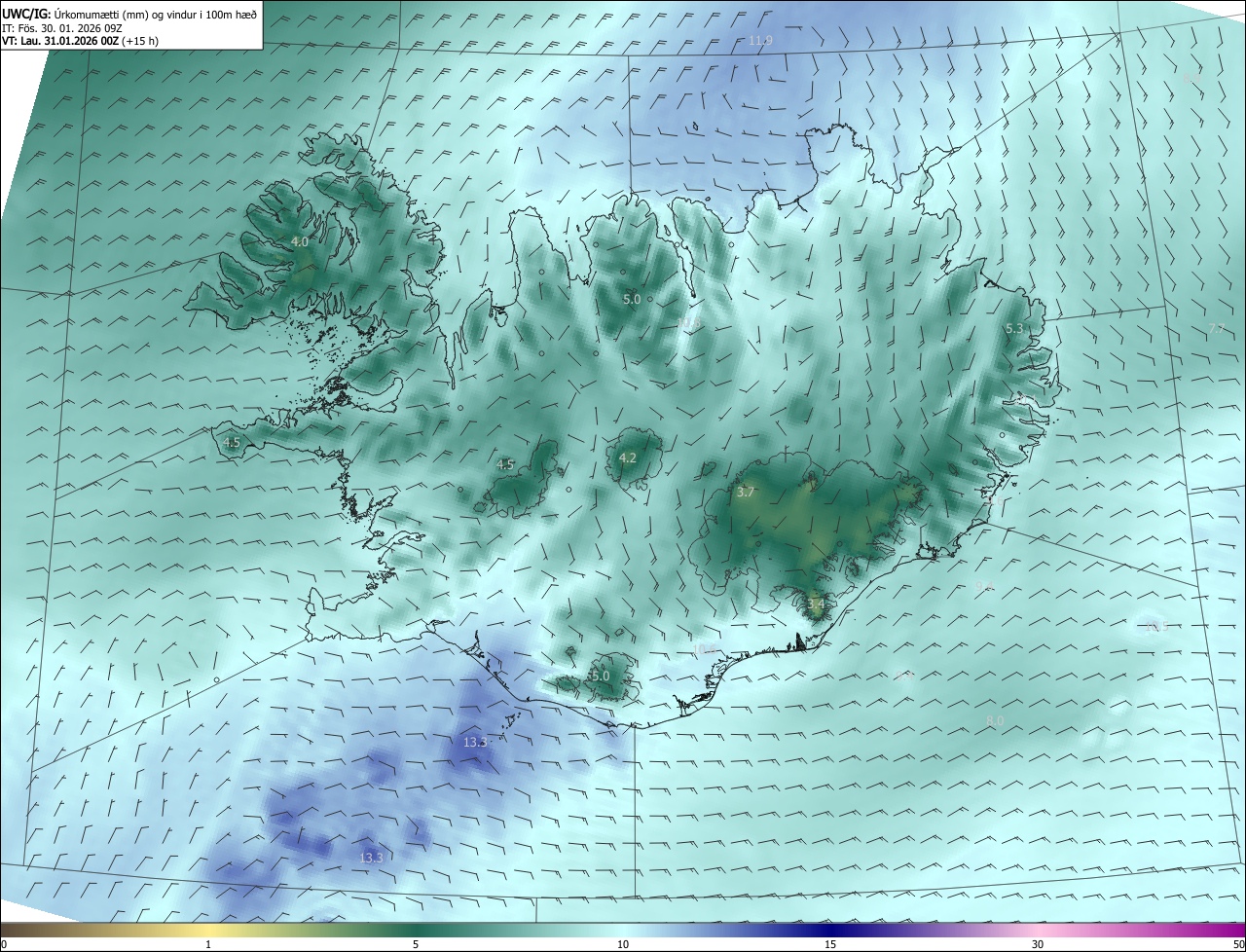
Task: Click the "5" tick on the color scale
Action: 416,944
